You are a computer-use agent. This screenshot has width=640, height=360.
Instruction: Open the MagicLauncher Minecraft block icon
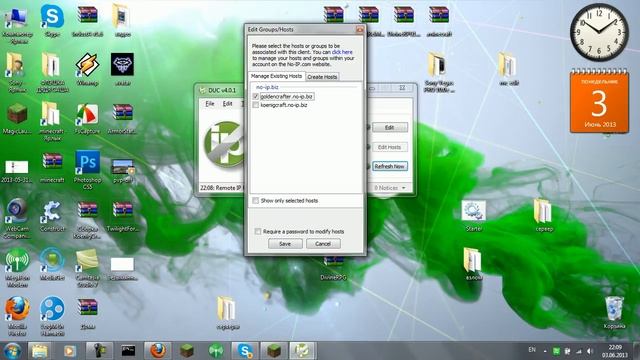[17, 118]
